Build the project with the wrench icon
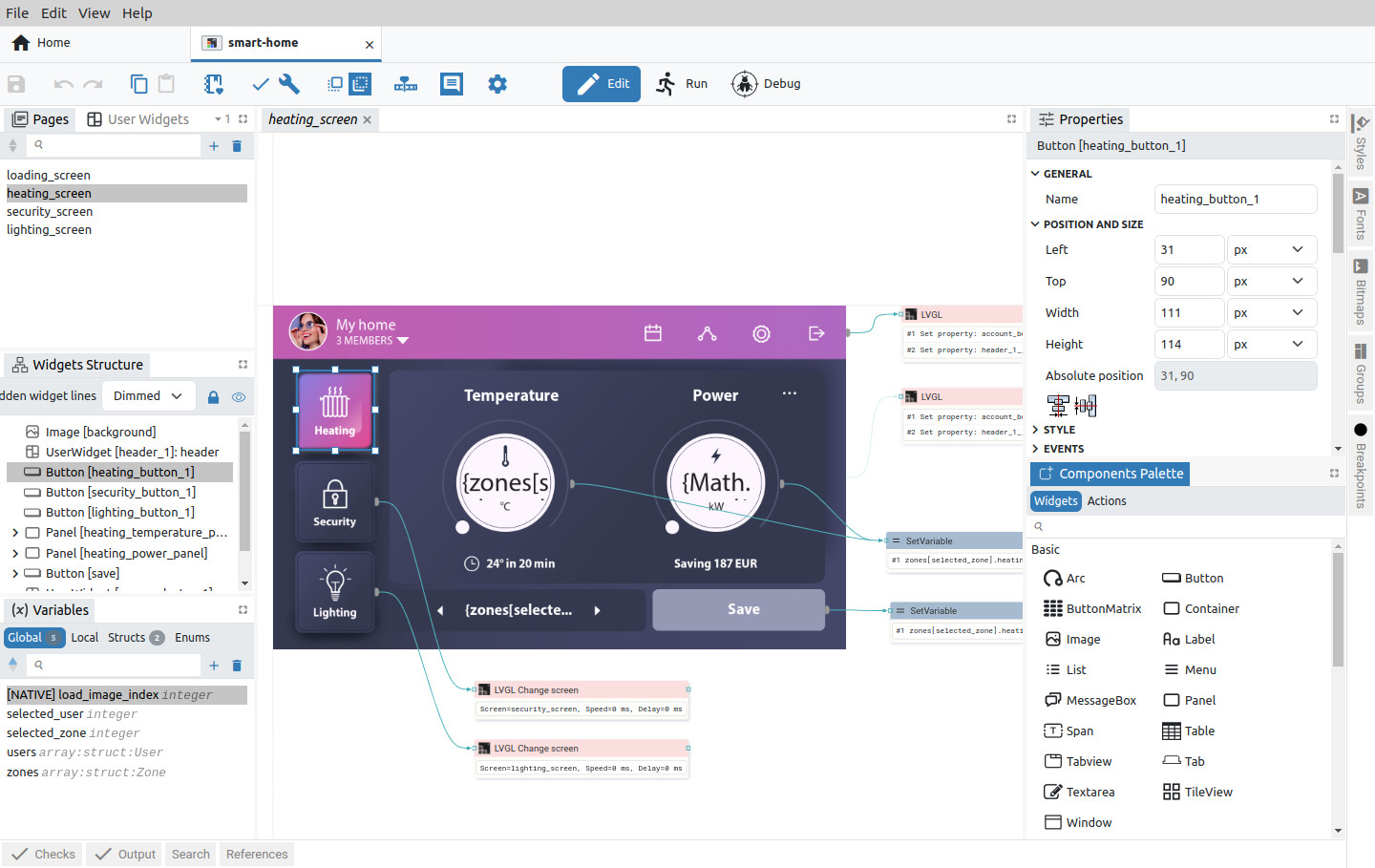This screenshot has height=868, width=1375. pos(289,84)
